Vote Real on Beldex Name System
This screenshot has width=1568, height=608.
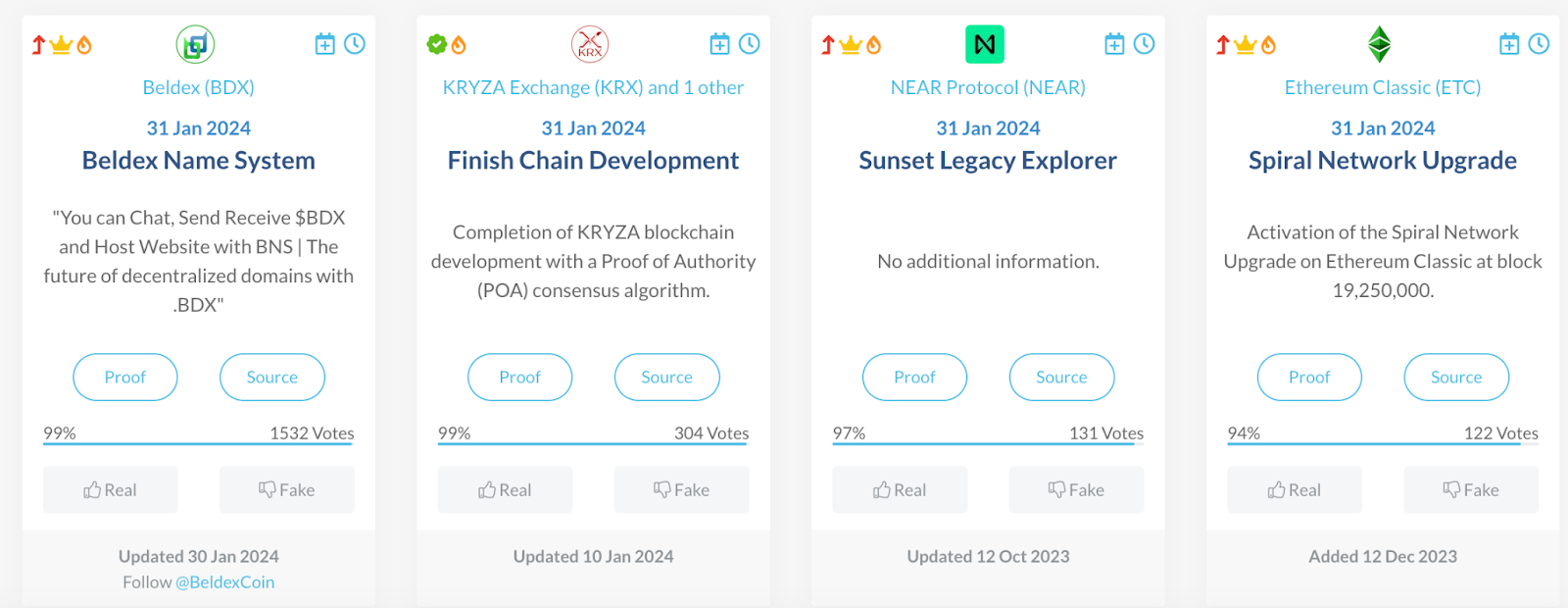(111, 489)
